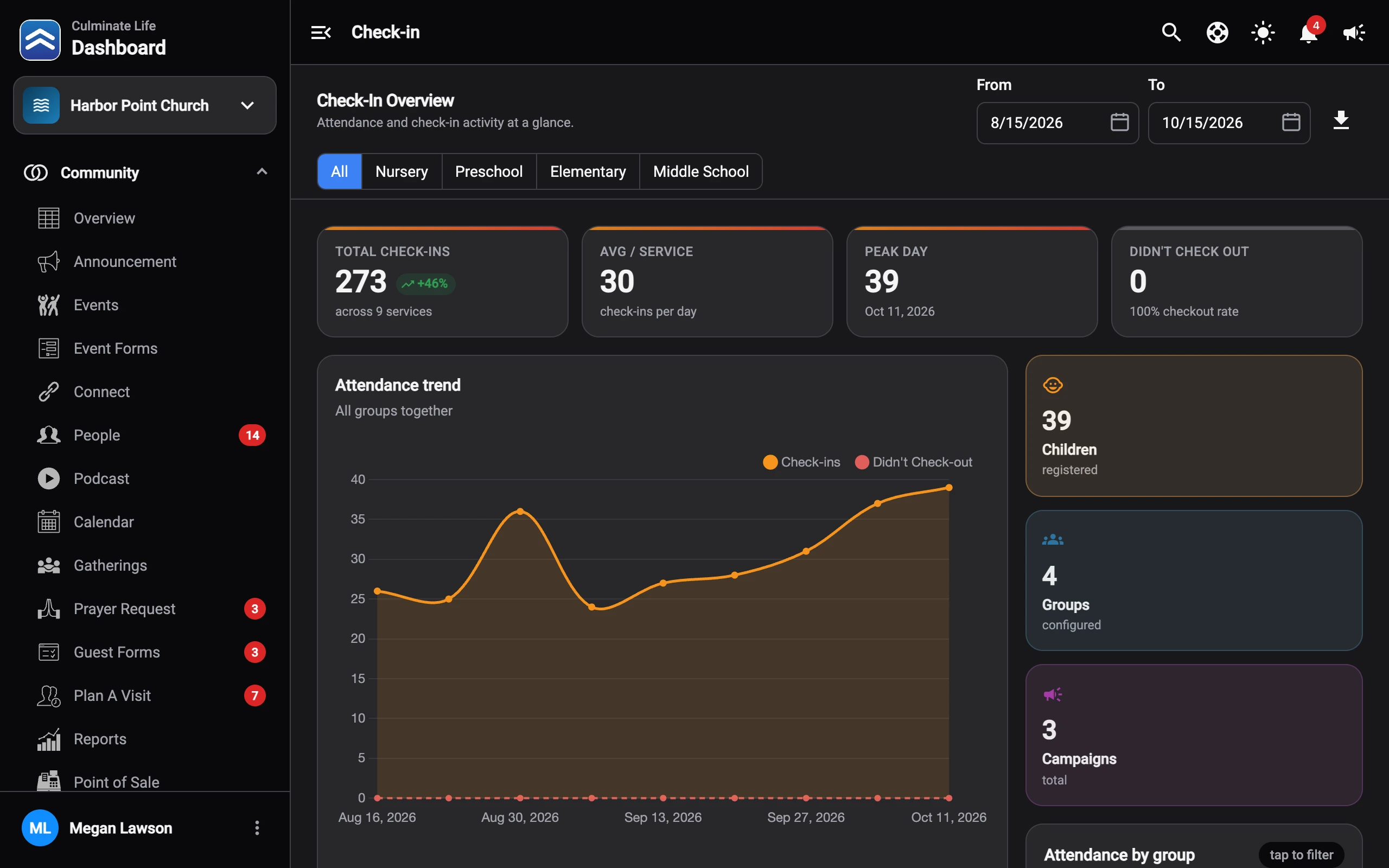The image size is (1389, 868).
Task: Open the 39 Children registered card
Action: (1194, 425)
